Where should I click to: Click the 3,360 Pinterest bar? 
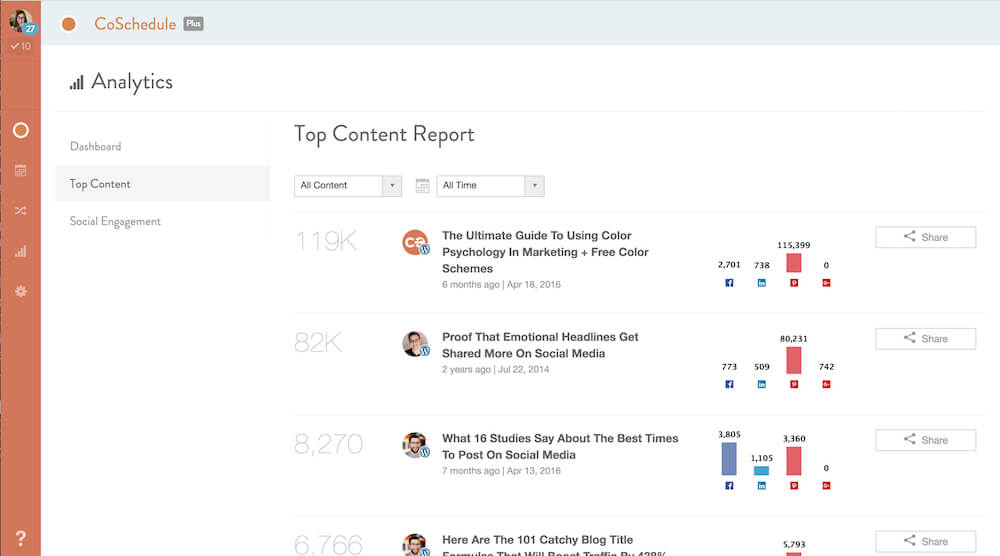[794, 461]
